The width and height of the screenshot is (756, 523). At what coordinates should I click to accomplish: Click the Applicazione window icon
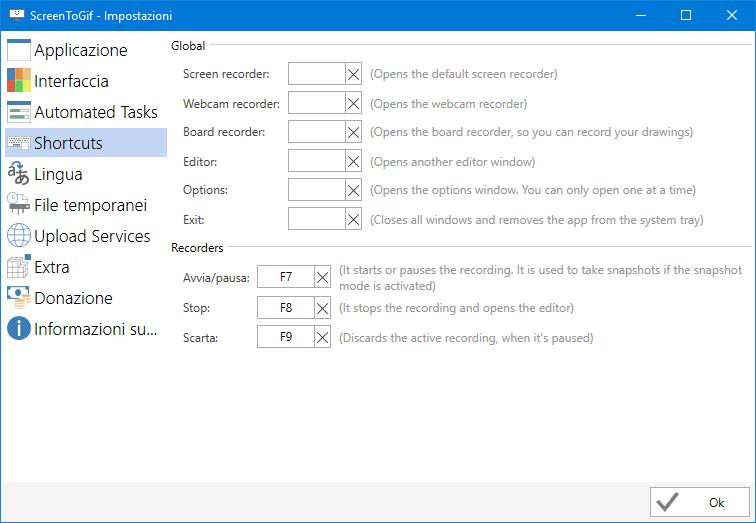coord(19,50)
